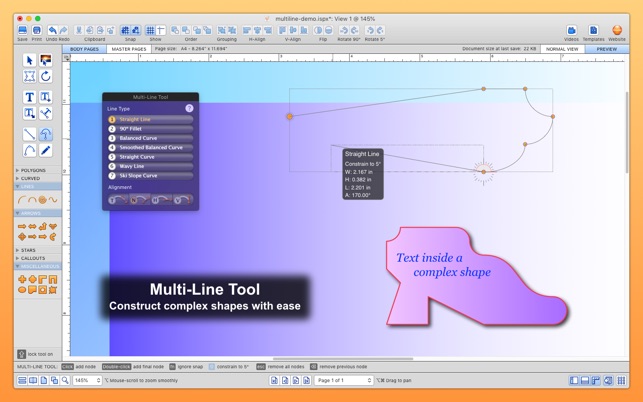This screenshot has width=643, height=402.
Task: Toggle grid display in Show group
Action: click(150, 30)
